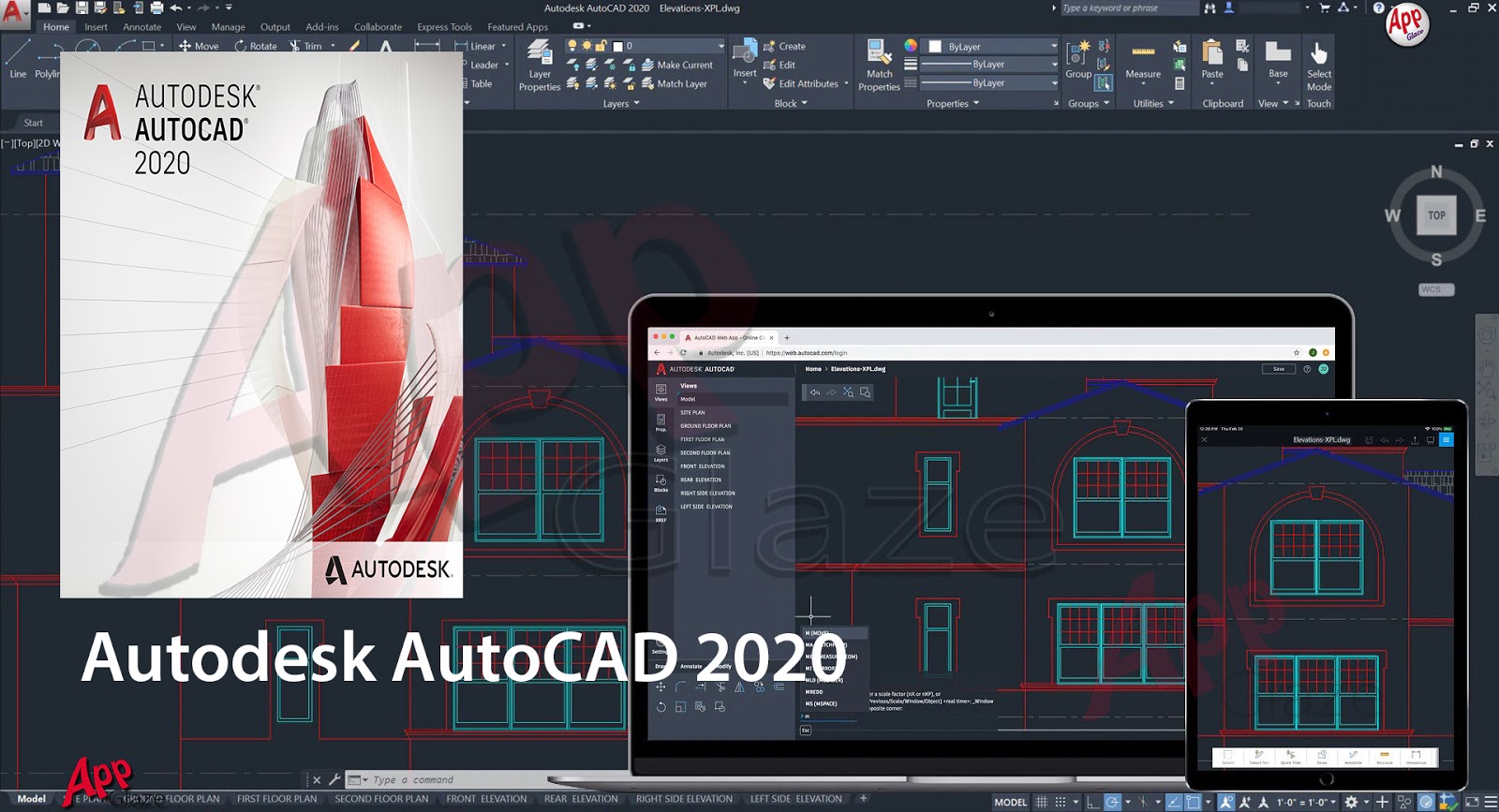Screen dimensions: 1499x812
Task: Click the MODEL button in status bar
Action: 1010,802
